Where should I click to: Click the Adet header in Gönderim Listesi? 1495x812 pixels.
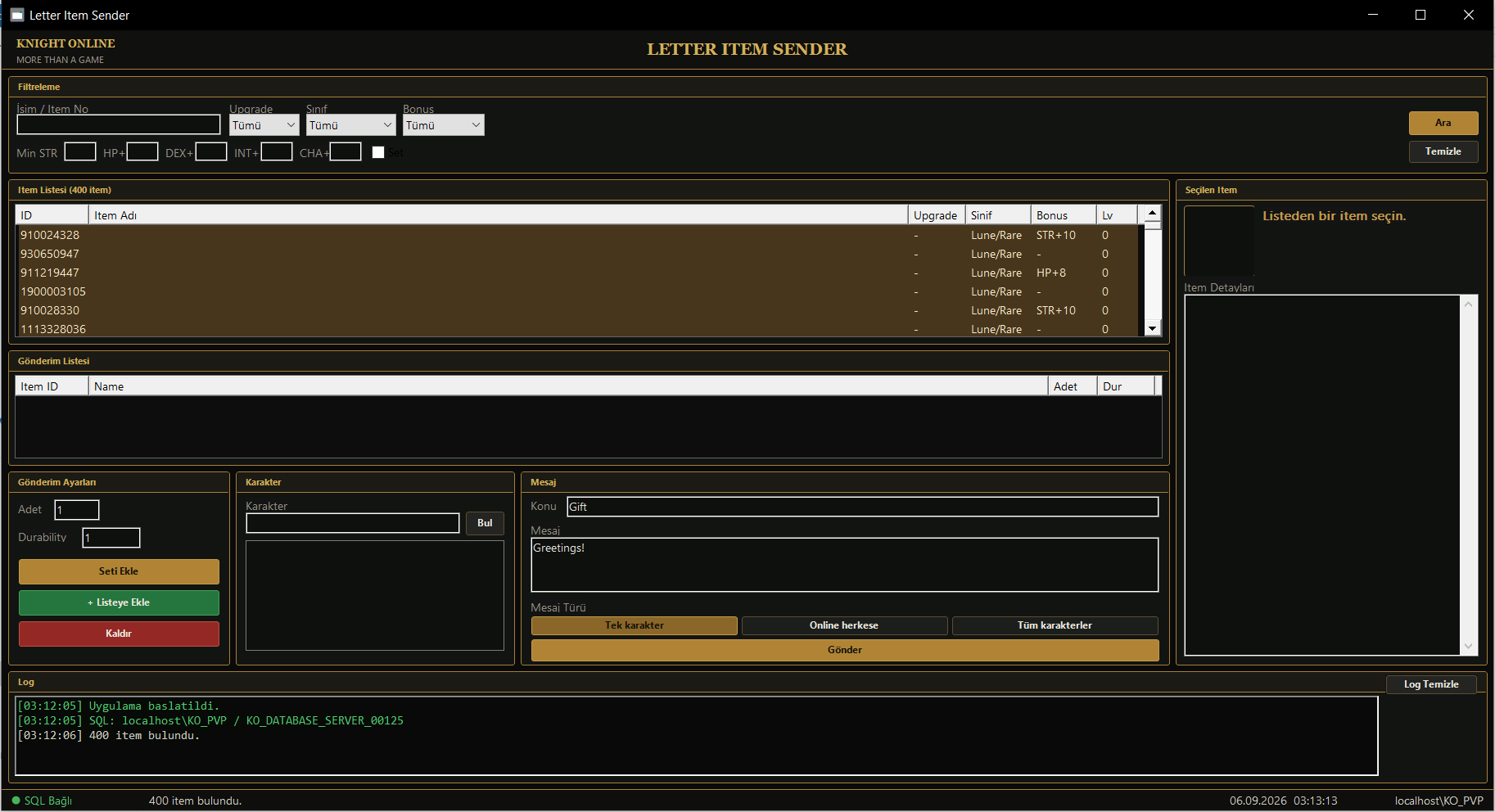pyautogui.click(x=1073, y=386)
